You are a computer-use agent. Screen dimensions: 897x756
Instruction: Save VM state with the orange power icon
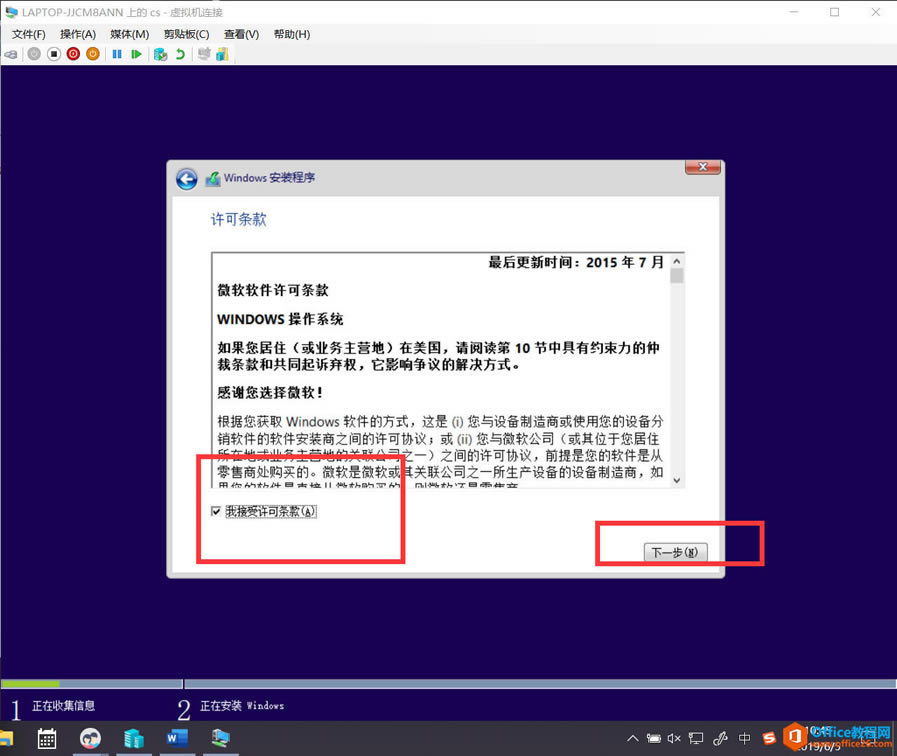pyautogui.click(x=93, y=54)
